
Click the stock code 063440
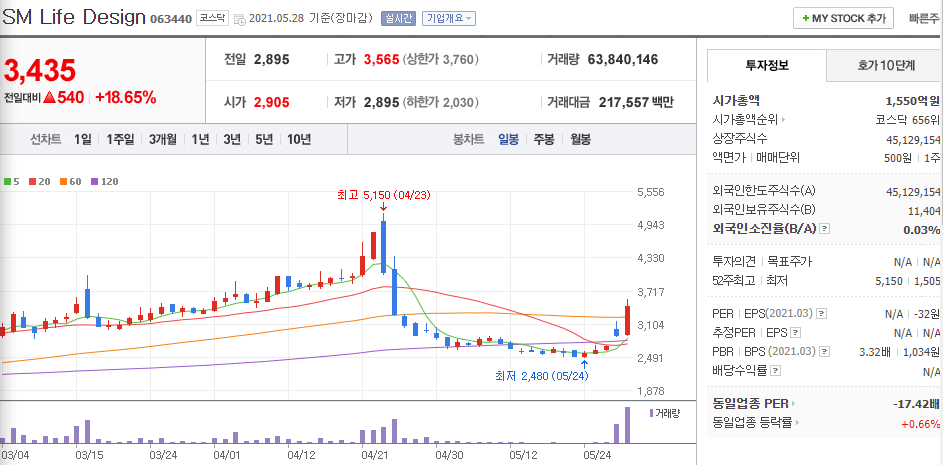click(x=171, y=19)
